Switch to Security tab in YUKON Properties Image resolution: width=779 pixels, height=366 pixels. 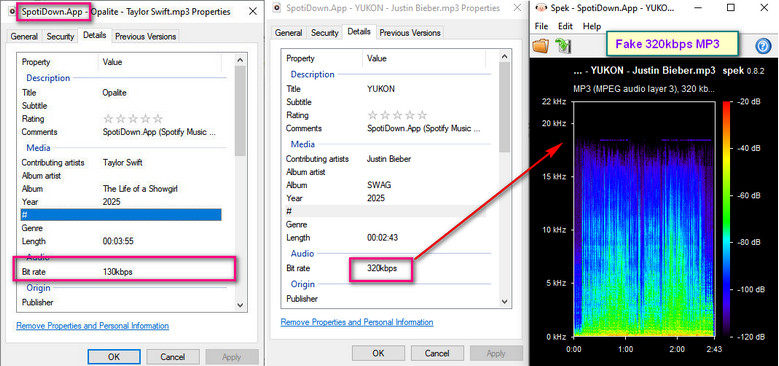point(324,33)
